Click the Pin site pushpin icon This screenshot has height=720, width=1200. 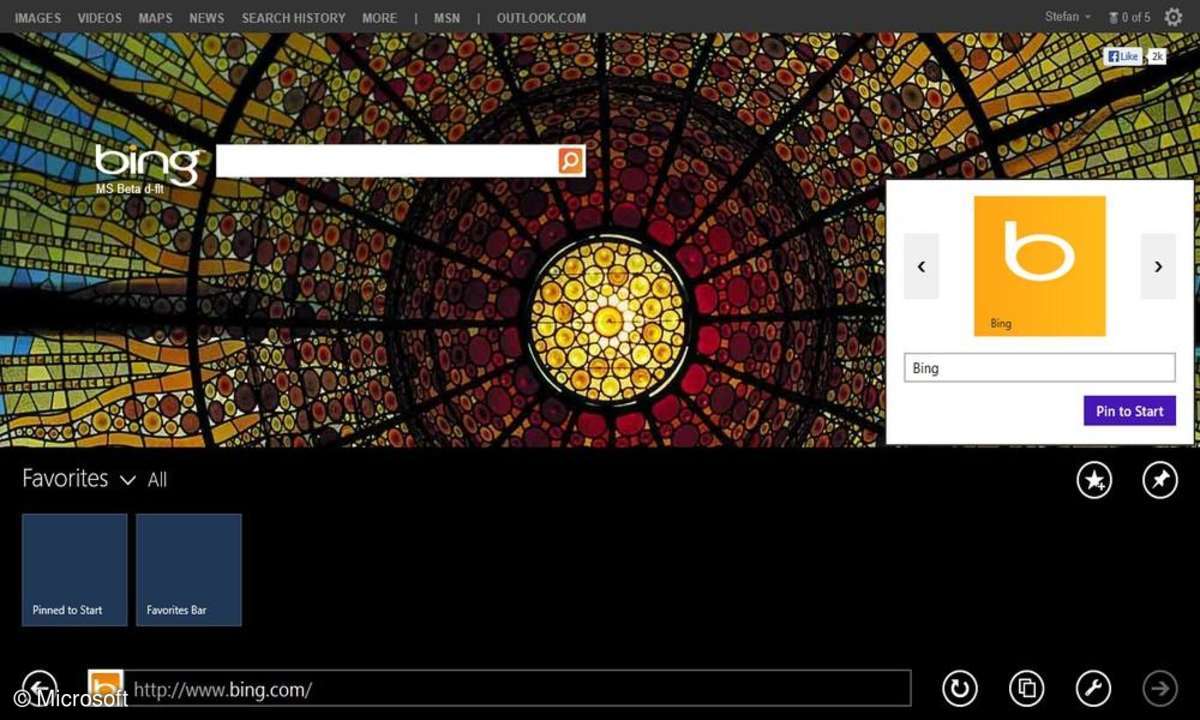coord(1160,480)
